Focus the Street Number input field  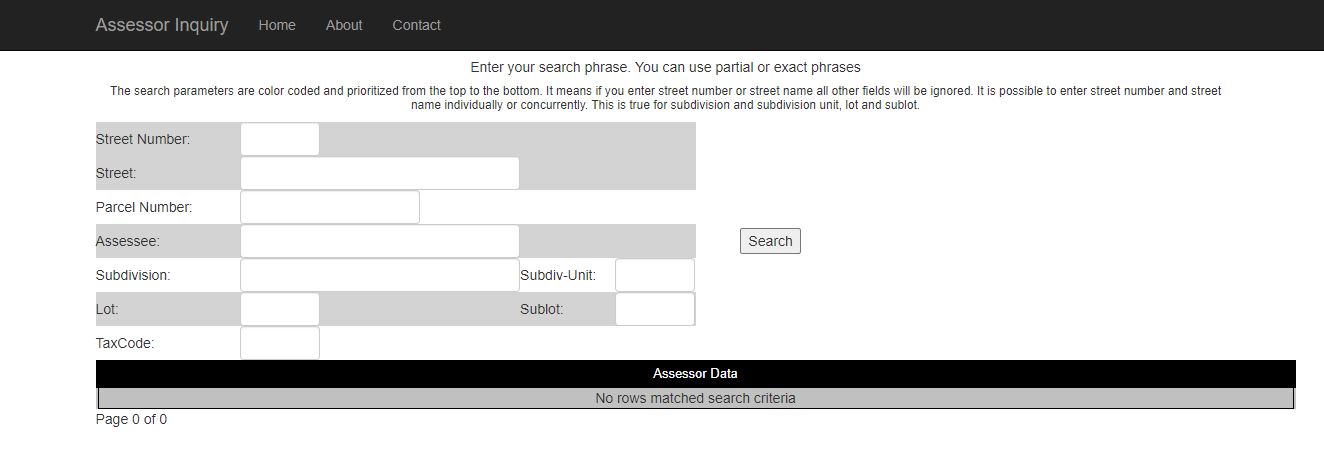click(x=280, y=139)
